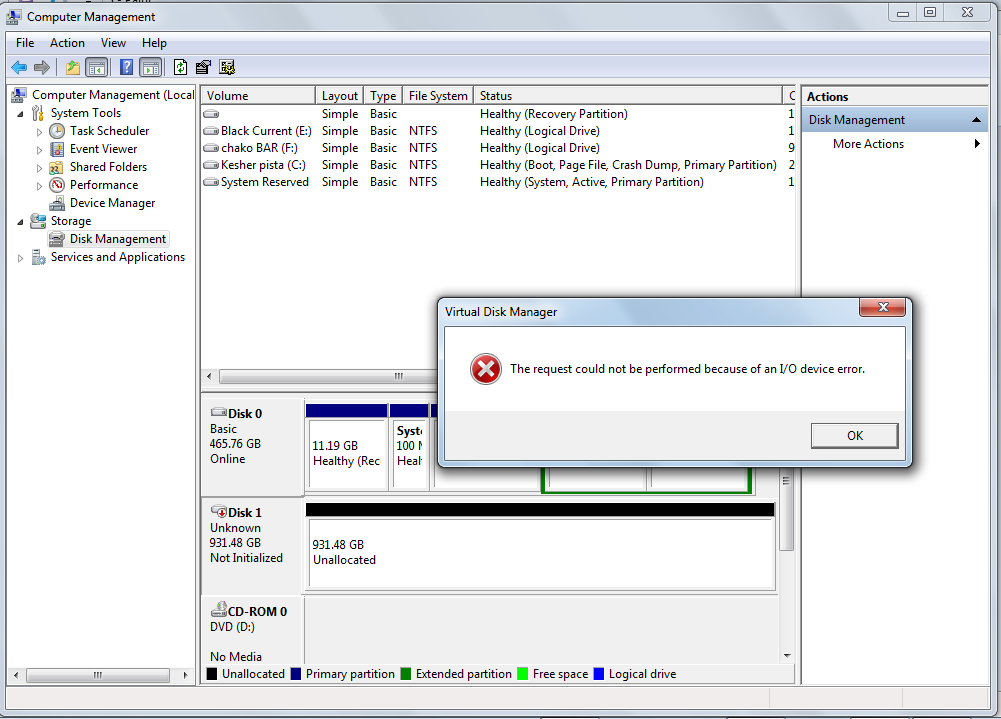The width and height of the screenshot is (1001, 719).
Task: Click the Free space legend swatch
Action: point(522,674)
